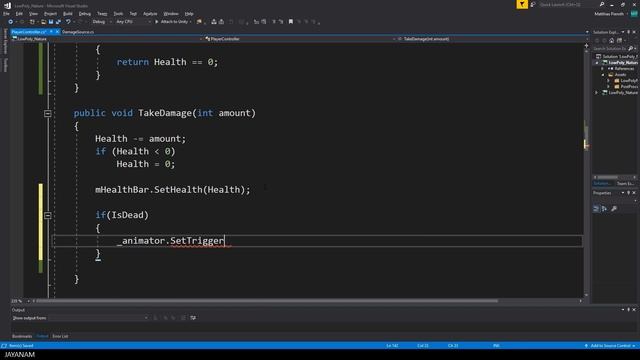This screenshot has width=640, height=360.
Task: Open Solution Explorer window options dropdown arrow
Action: 623,32
